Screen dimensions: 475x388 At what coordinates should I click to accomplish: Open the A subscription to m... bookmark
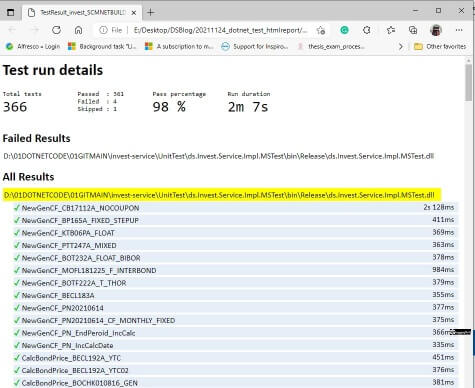click(x=179, y=46)
